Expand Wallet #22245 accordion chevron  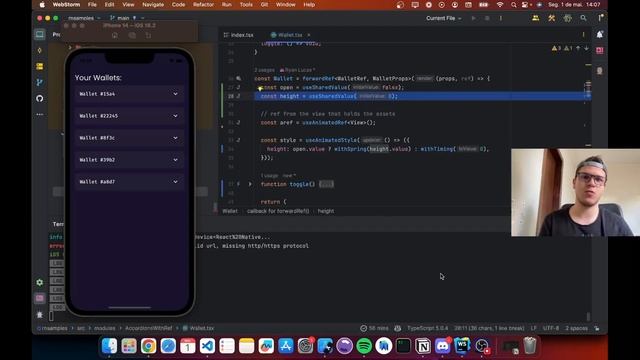click(x=176, y=116)
